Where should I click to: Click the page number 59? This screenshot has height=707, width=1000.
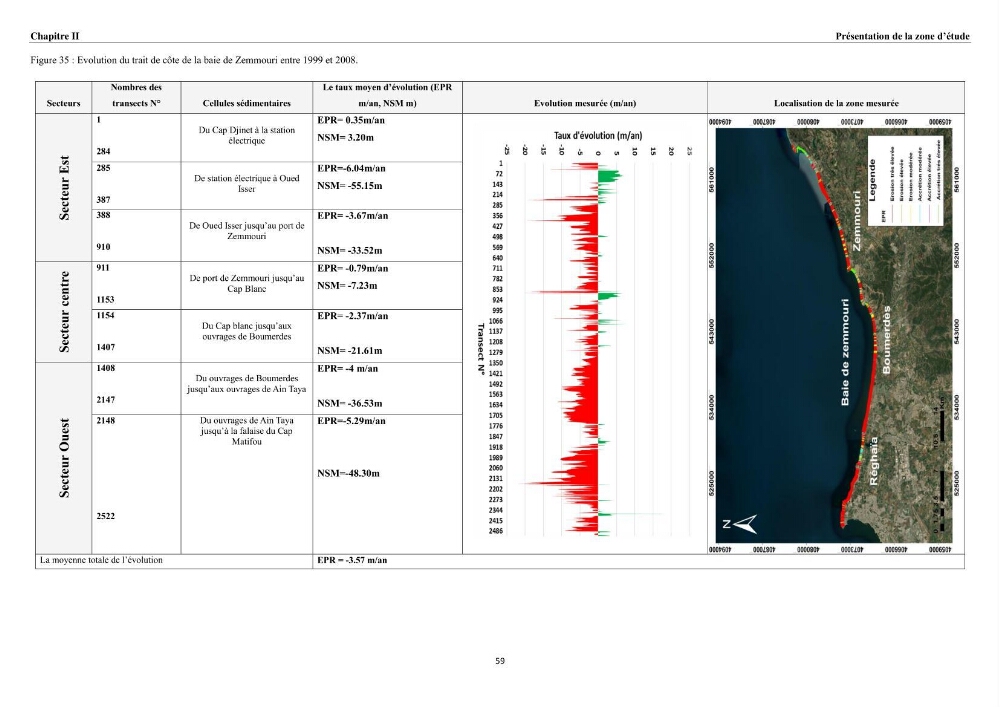coord(500,661)
